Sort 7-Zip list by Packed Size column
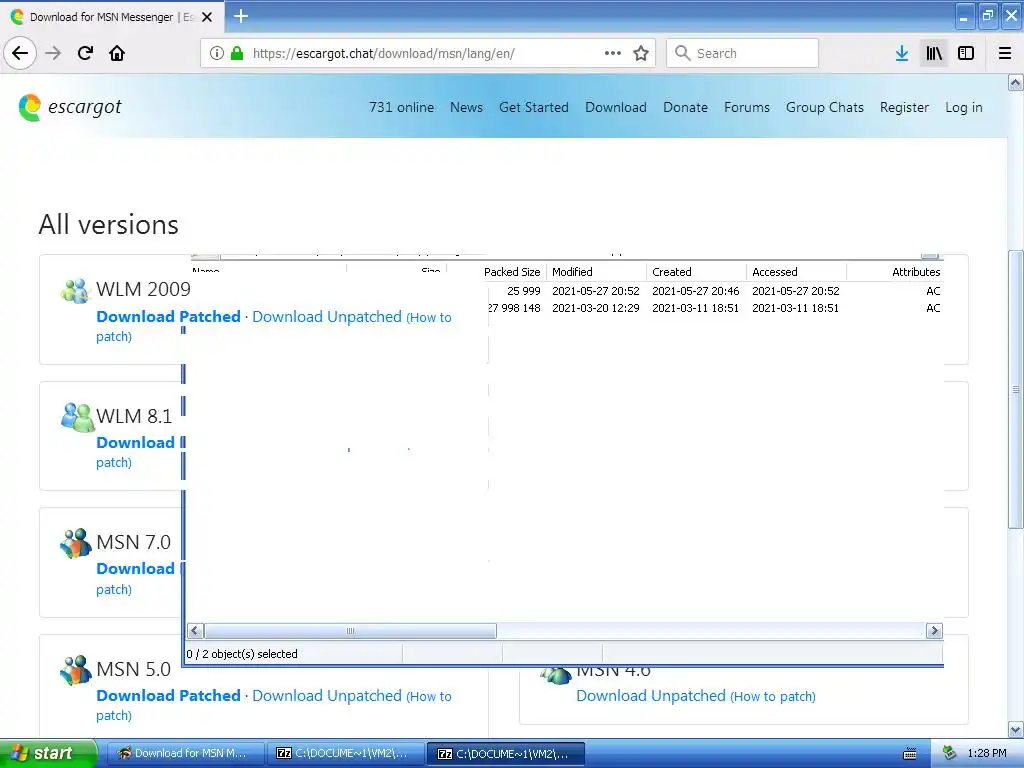Viewport: 1024px width, 768px height. pos(513,272)
